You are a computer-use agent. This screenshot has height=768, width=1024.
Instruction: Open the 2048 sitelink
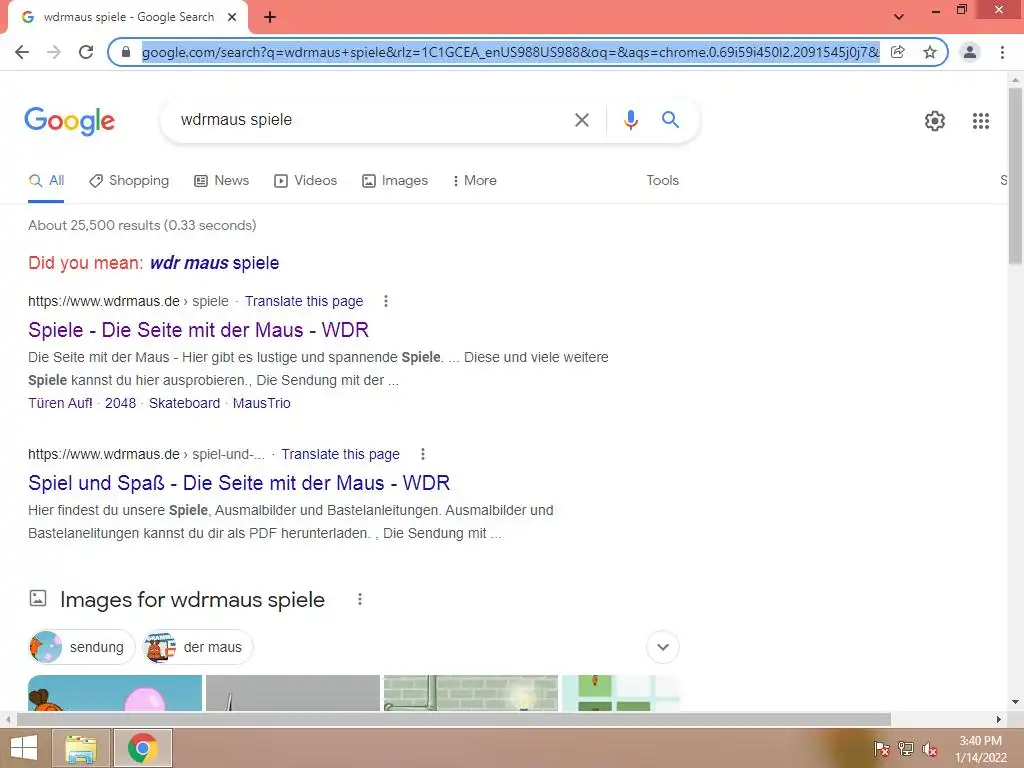click(x=120, y=404)
